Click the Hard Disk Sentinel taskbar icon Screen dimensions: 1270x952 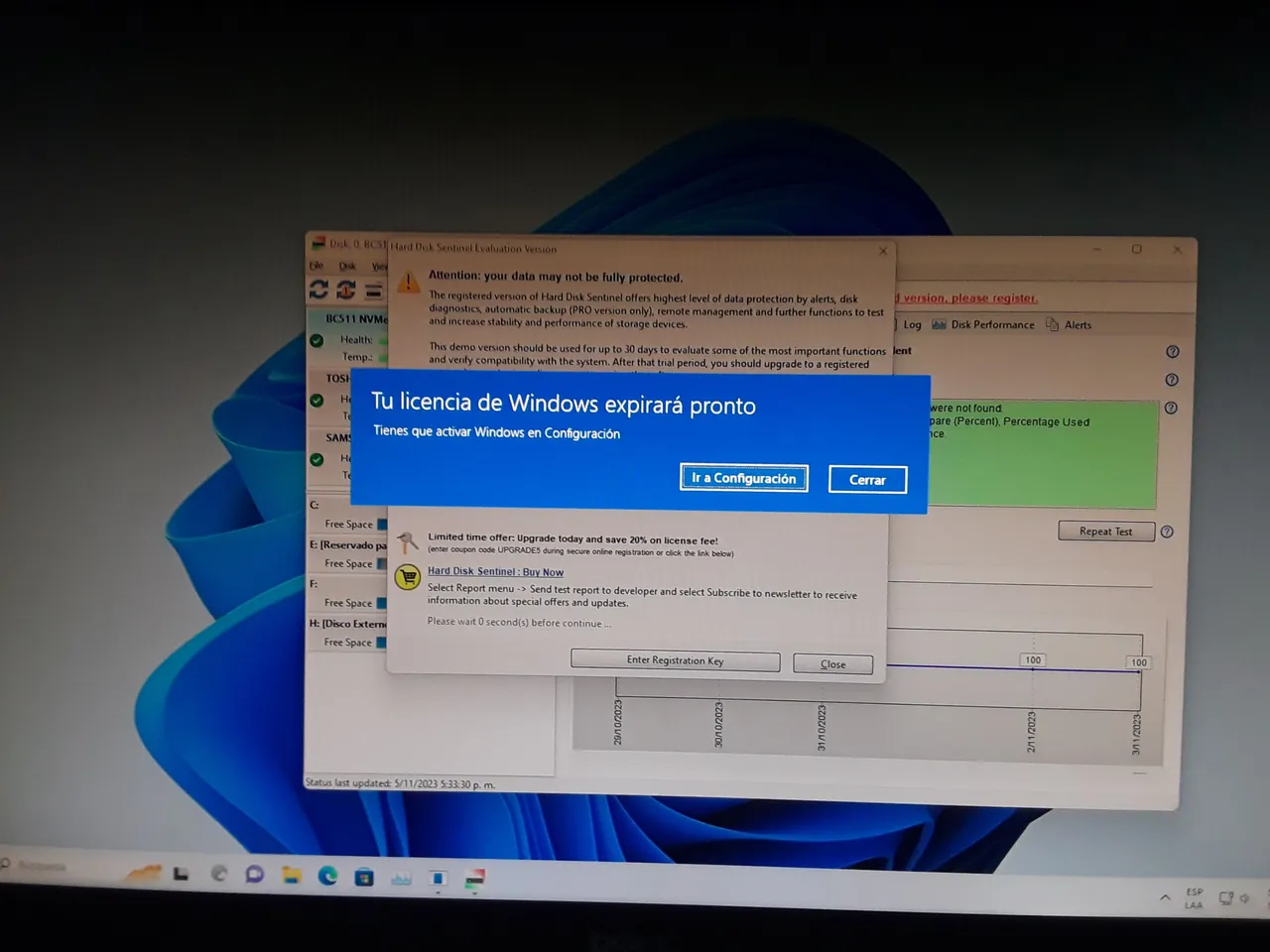[474, 878]
